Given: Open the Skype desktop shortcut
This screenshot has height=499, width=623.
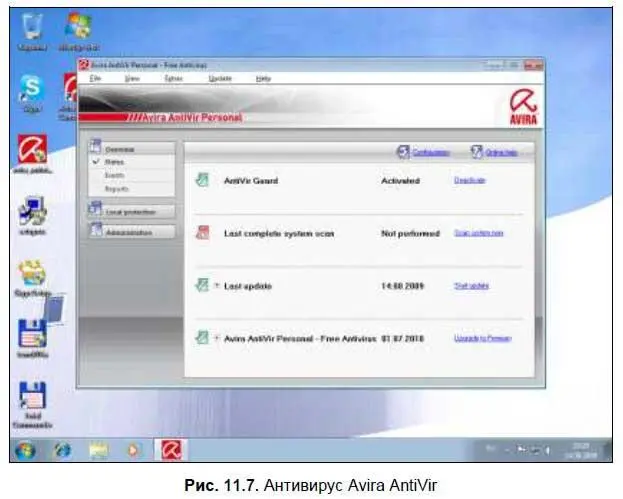Looking at the screenshot, I should tap(31, 88).
